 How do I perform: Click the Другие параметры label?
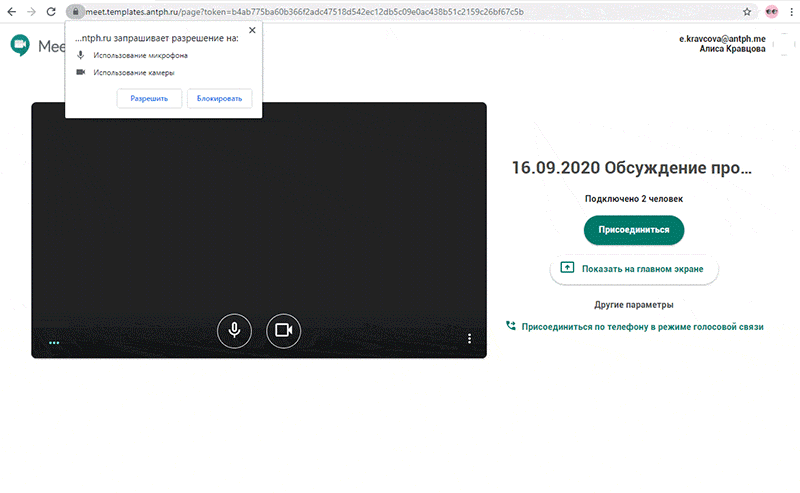(634, 305)
